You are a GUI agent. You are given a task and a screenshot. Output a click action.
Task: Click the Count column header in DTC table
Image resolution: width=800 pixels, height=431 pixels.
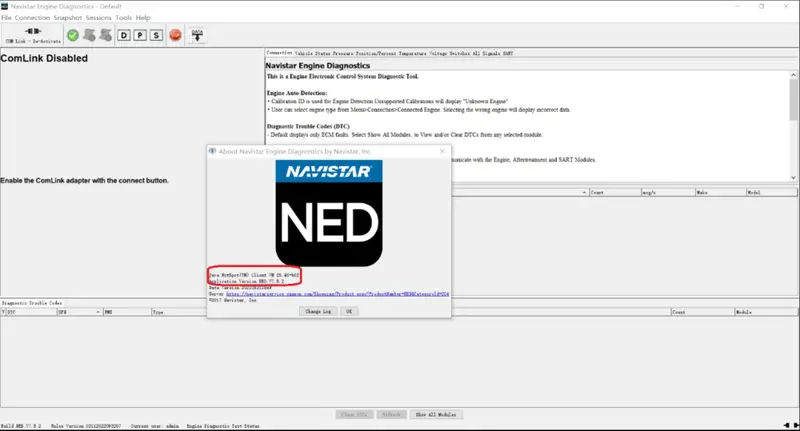tap(703, 312)
